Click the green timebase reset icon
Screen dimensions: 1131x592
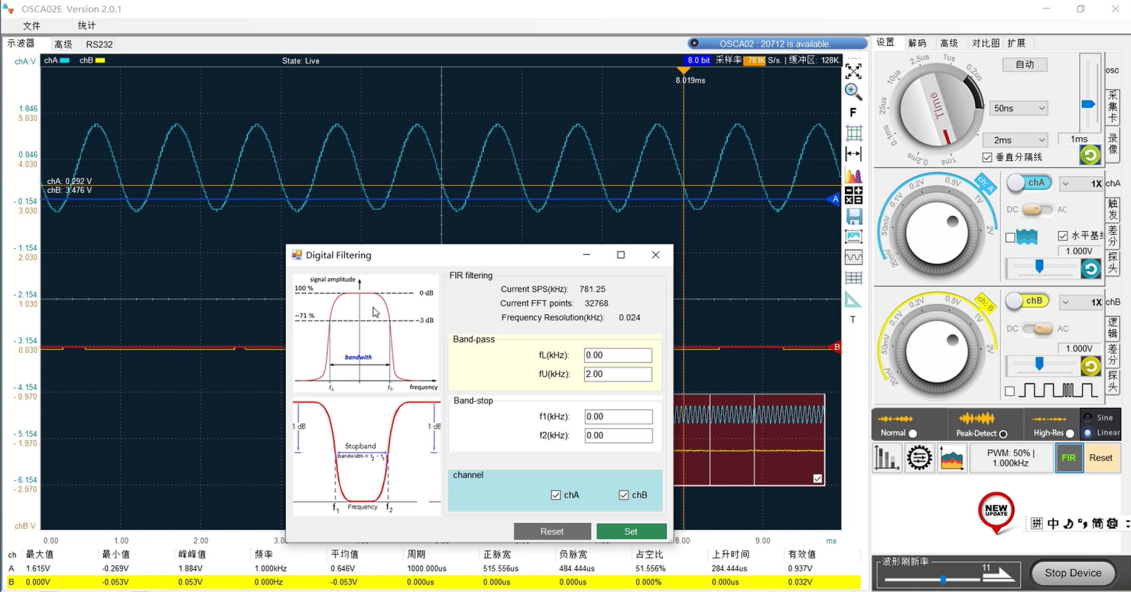1090,154
